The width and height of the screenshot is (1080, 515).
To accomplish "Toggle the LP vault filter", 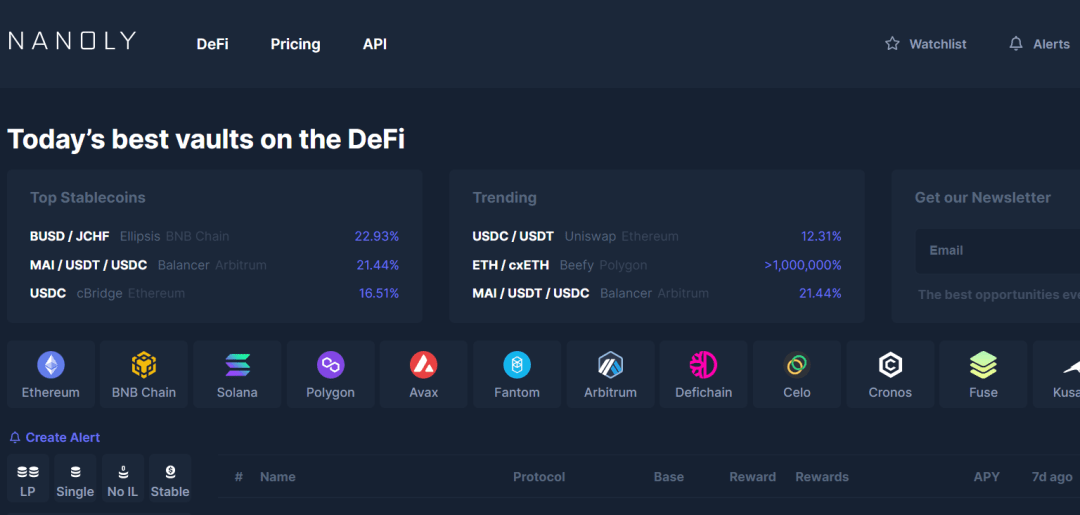I will (28, 479).
